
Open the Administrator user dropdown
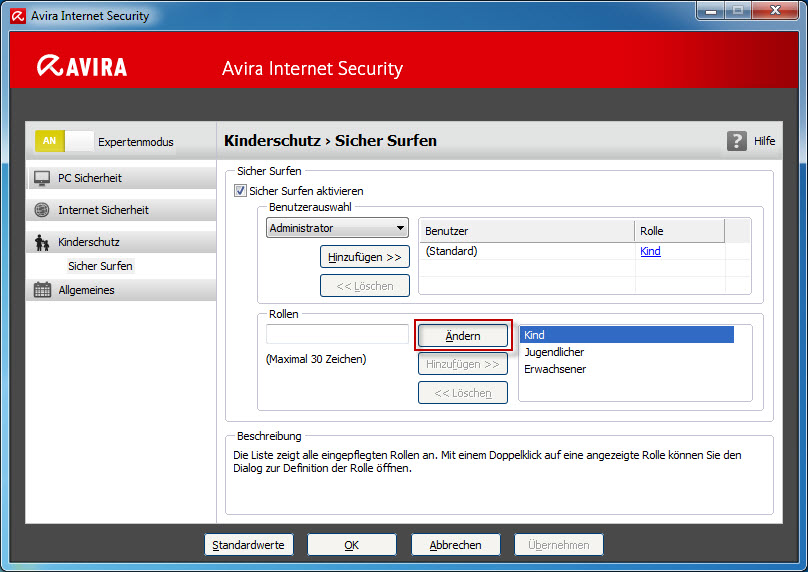coord(337,228)
